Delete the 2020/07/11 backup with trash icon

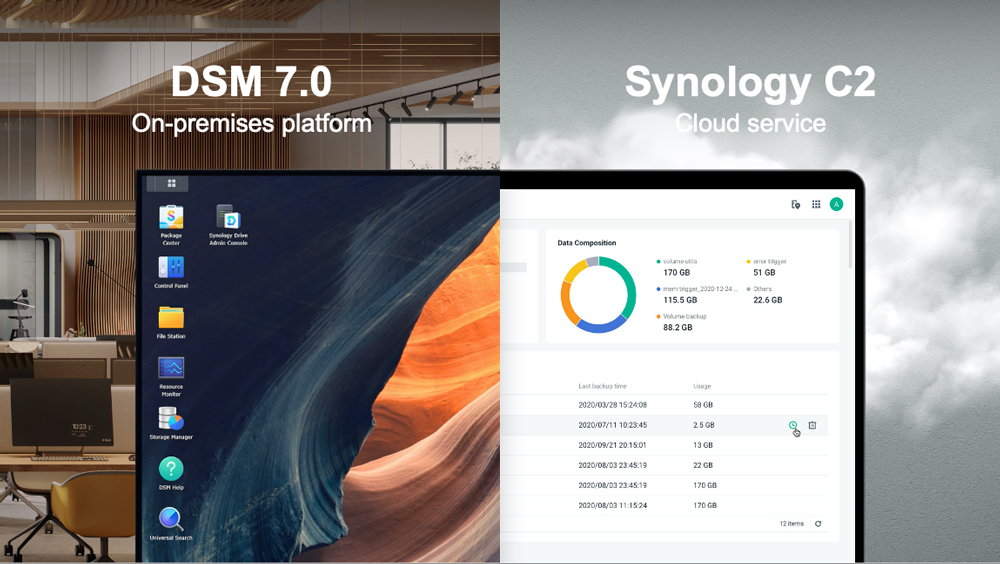(x=812, y=425)
